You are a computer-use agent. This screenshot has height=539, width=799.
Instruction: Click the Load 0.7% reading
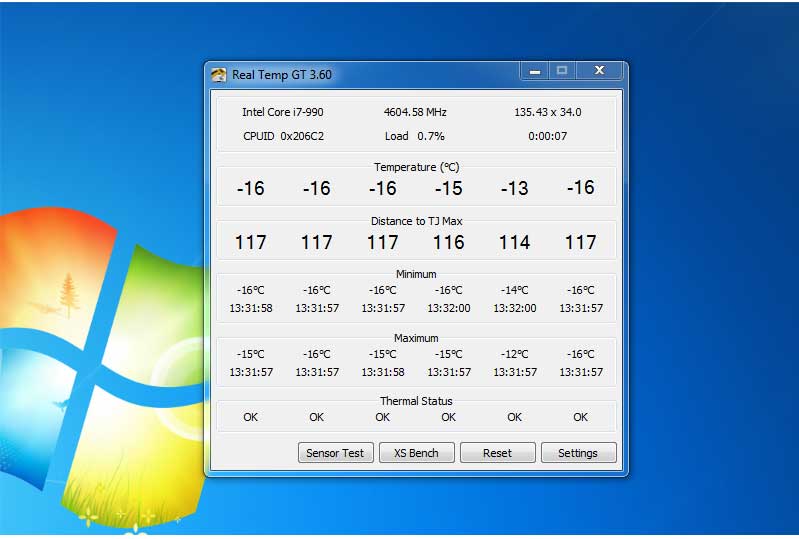point(415,136)
